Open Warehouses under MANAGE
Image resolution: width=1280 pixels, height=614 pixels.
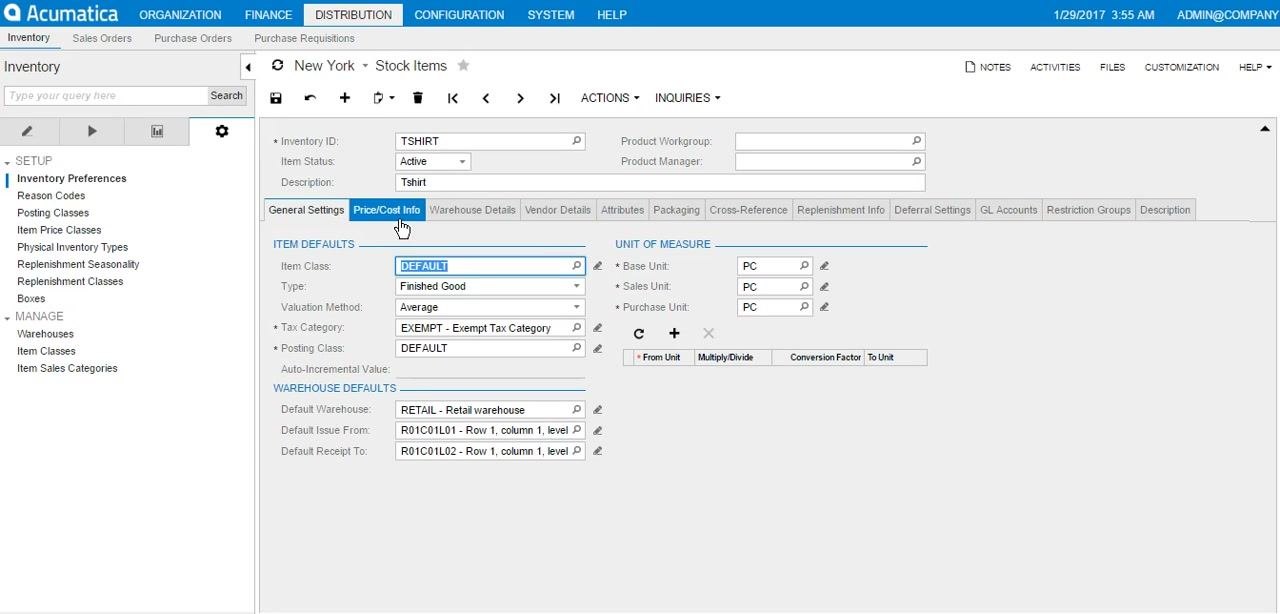[x=45, y=334]
